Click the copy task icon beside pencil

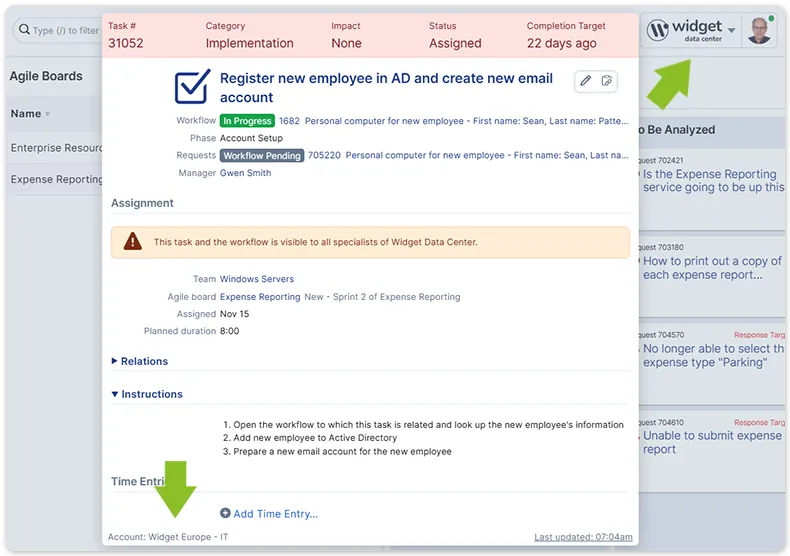pos(607,81)
